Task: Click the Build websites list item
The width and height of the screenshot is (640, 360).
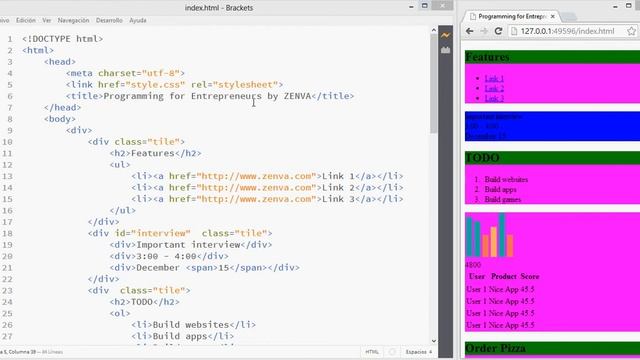Action: point(506,180)
